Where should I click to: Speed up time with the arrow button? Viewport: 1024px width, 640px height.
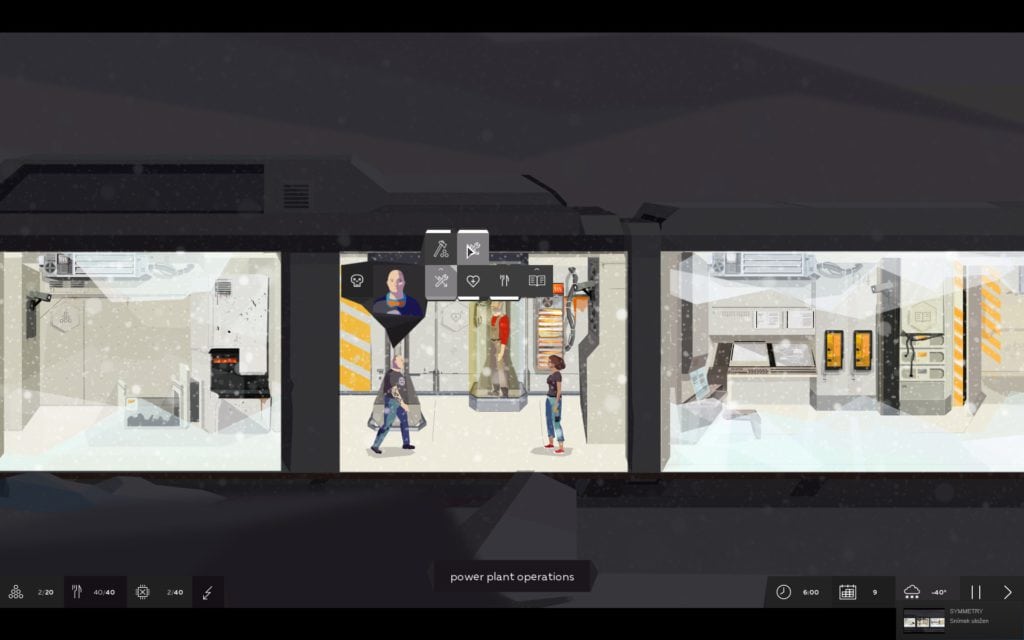click(1008, 592)
